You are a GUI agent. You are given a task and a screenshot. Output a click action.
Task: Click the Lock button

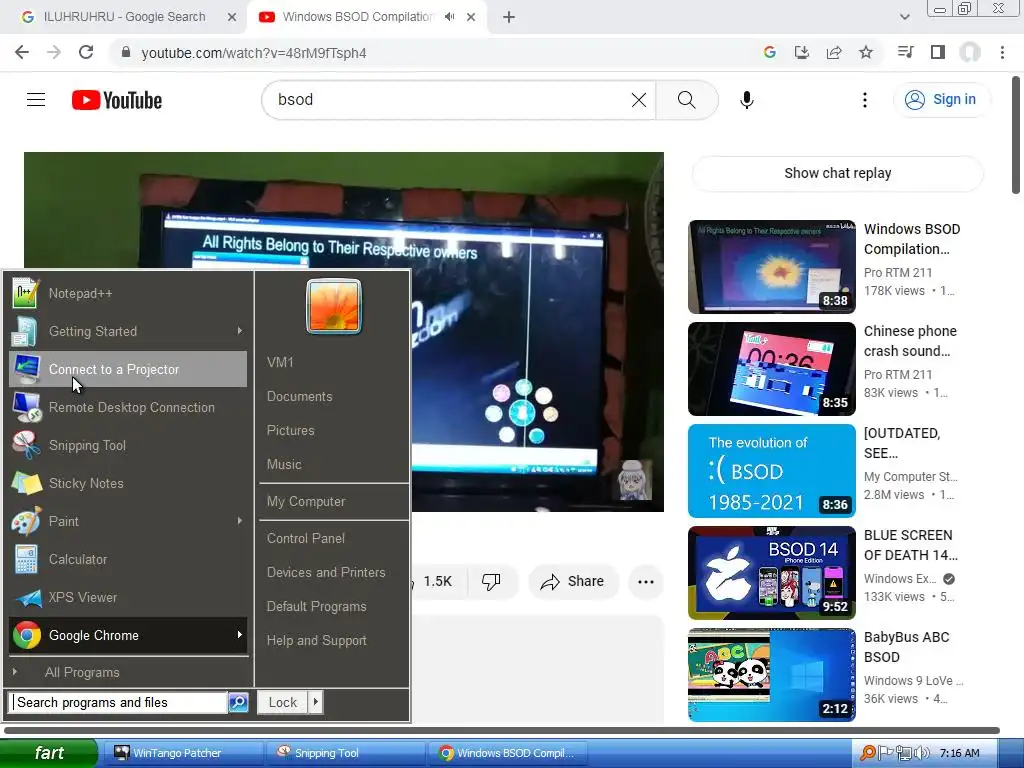click(x=282, y=702)
